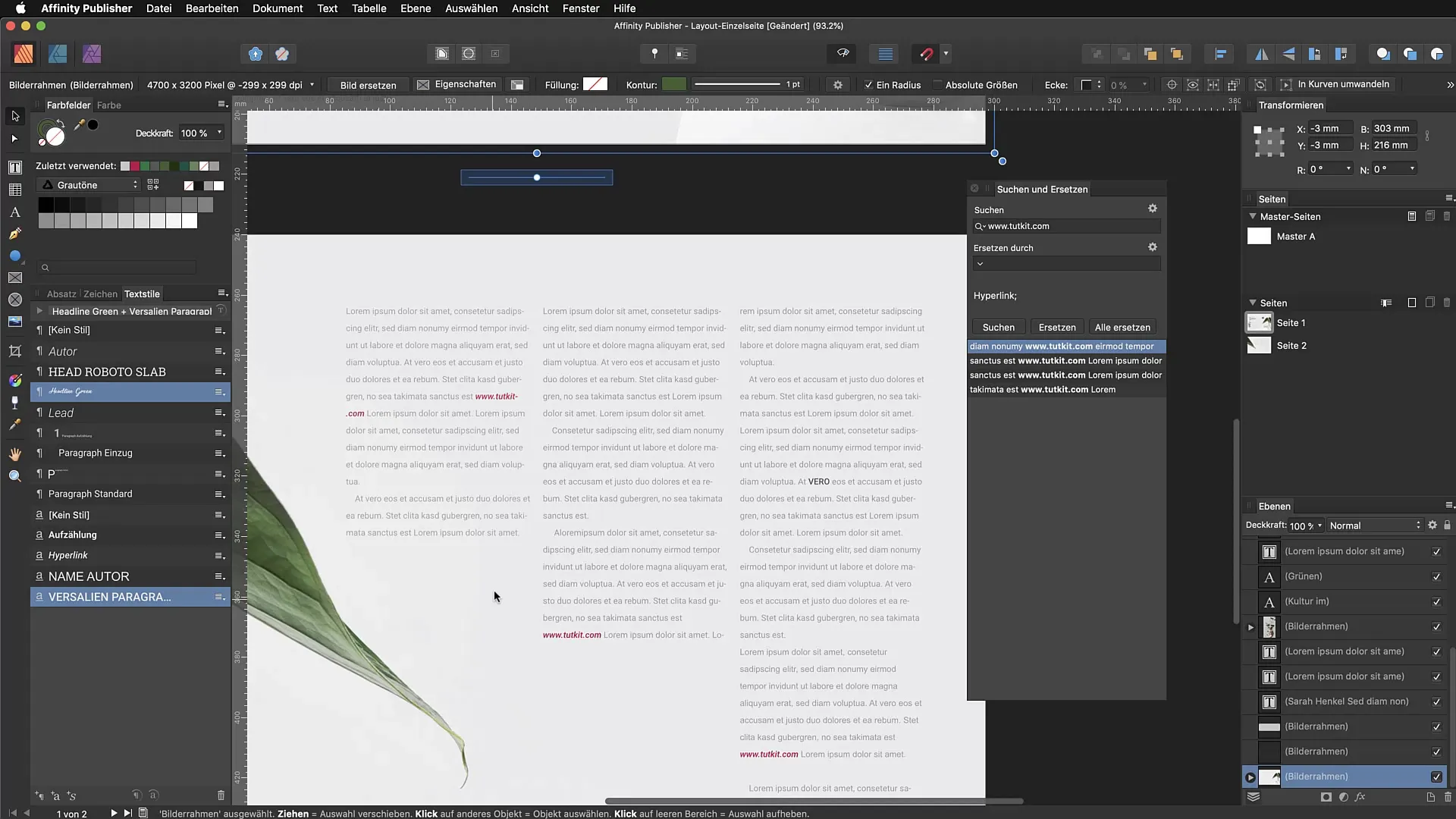Toggle visibility of expandable Bilderrahmen layer
This screenshot has width=1456, height=819.
[1436, 627]
